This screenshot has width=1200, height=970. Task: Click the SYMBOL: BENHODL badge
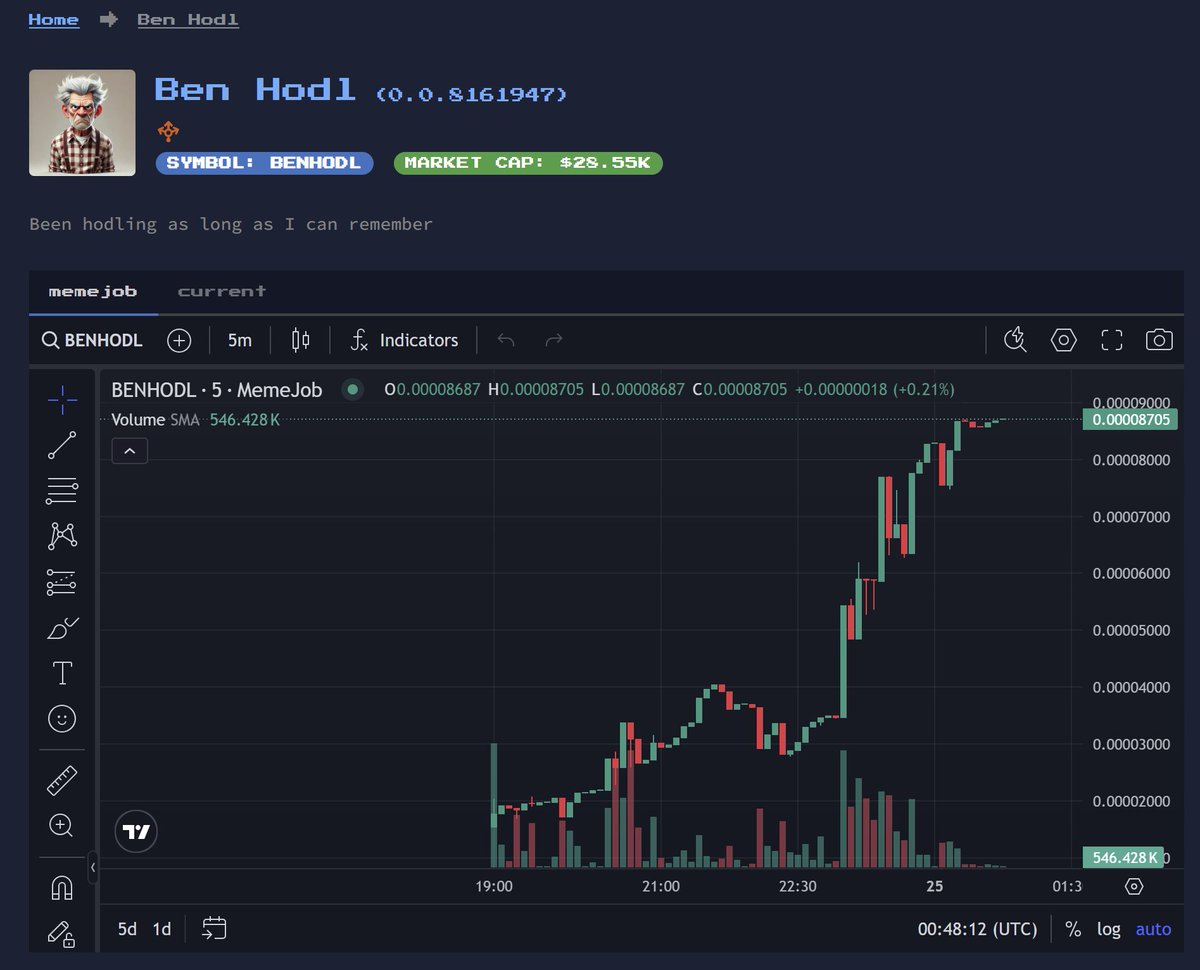coord(264,163)
